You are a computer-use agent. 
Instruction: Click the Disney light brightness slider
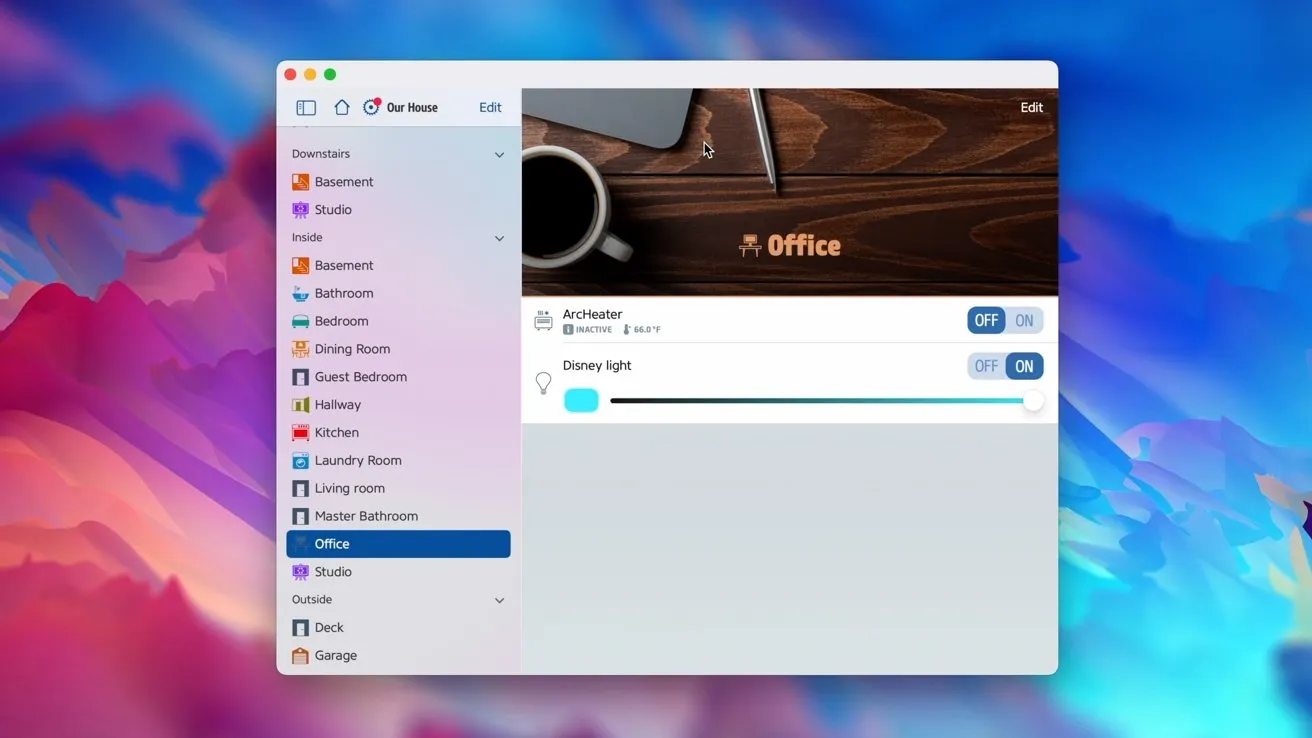click(820, 401)
